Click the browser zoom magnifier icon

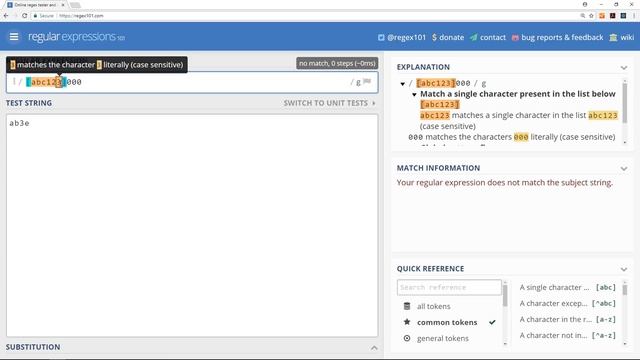pos(582,16)
